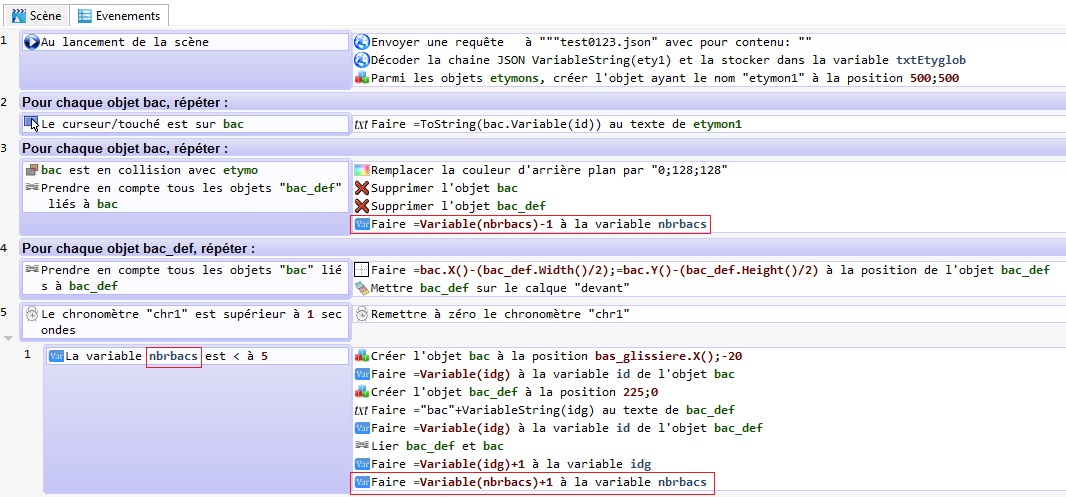Click the 'Envoyer une requête' network action icon
This screenshot has height=497, width=1066.
point(362,42)
